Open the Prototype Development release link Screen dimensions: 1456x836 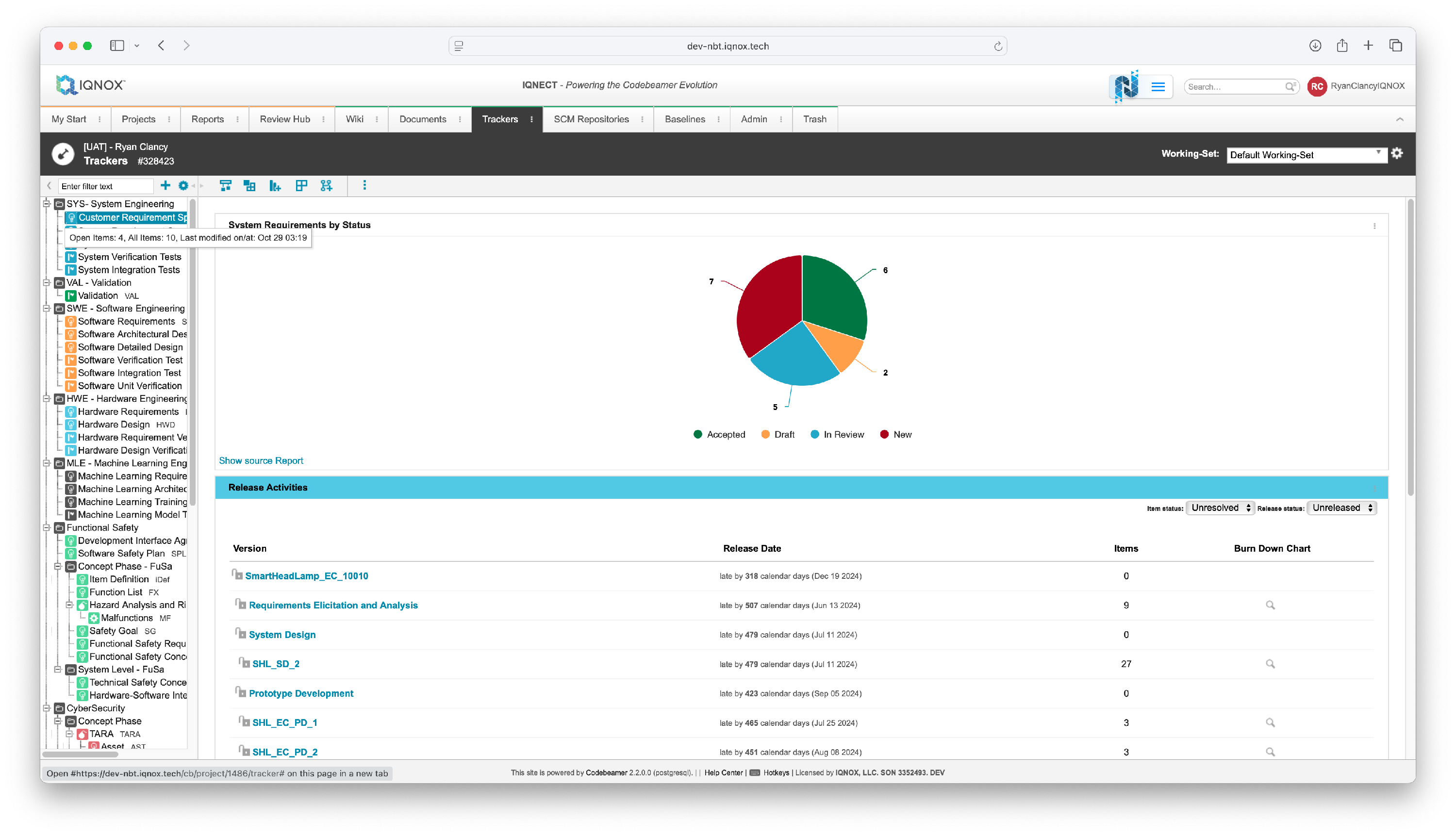coord(301,693)
